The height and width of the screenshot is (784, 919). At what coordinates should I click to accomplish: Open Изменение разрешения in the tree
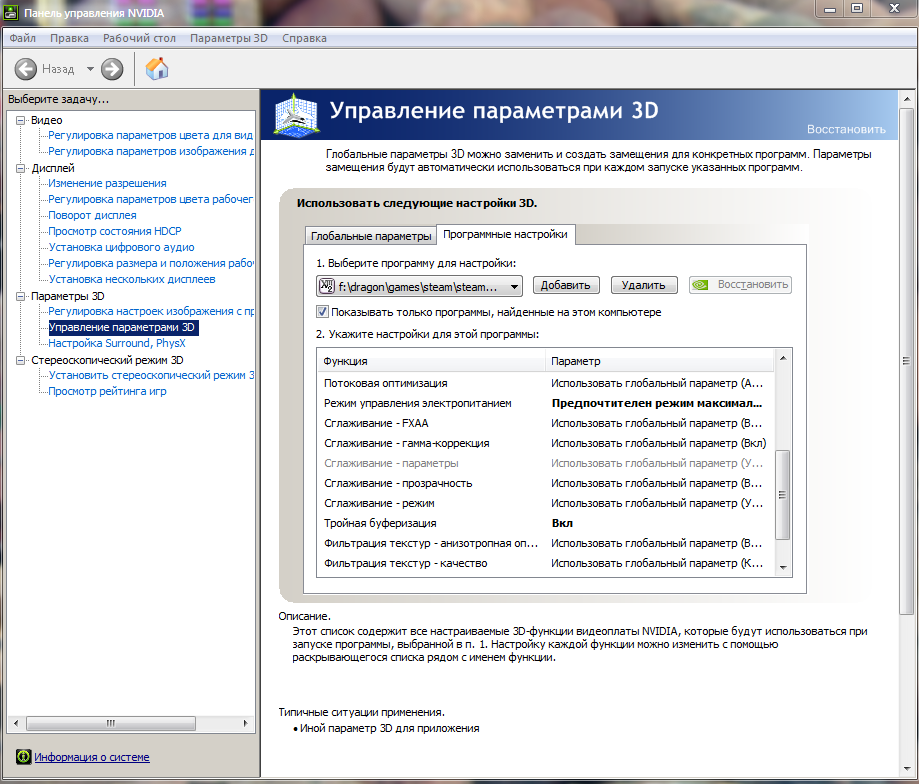point(107,183)
